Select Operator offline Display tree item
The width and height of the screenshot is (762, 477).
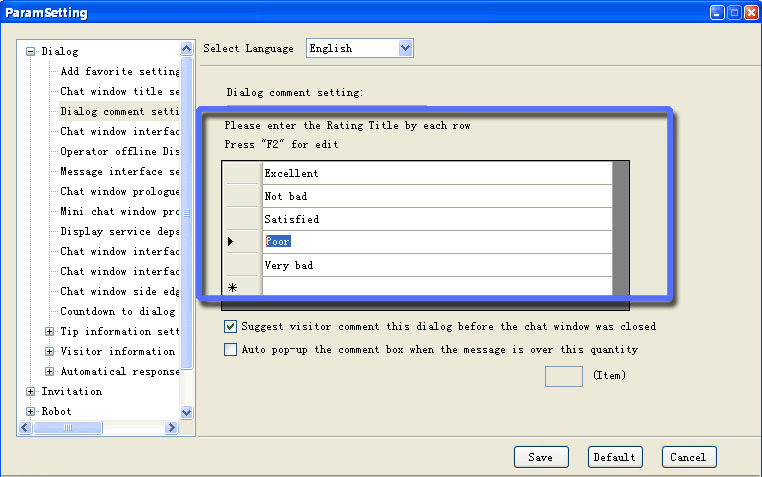tap(120, 152)
